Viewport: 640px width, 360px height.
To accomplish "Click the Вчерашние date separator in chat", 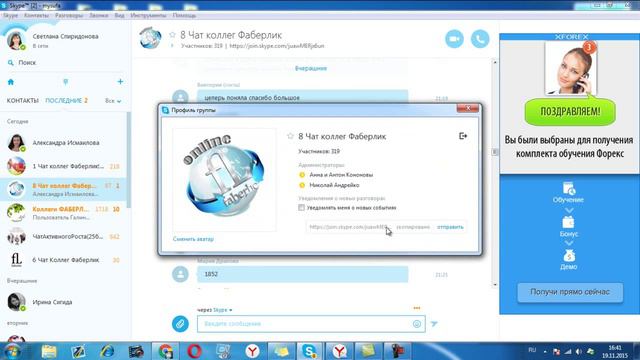I will coord(311,68).
